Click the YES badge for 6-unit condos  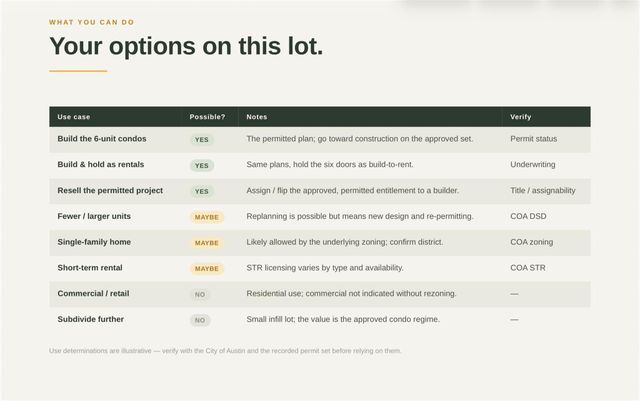tap(202, 140)
